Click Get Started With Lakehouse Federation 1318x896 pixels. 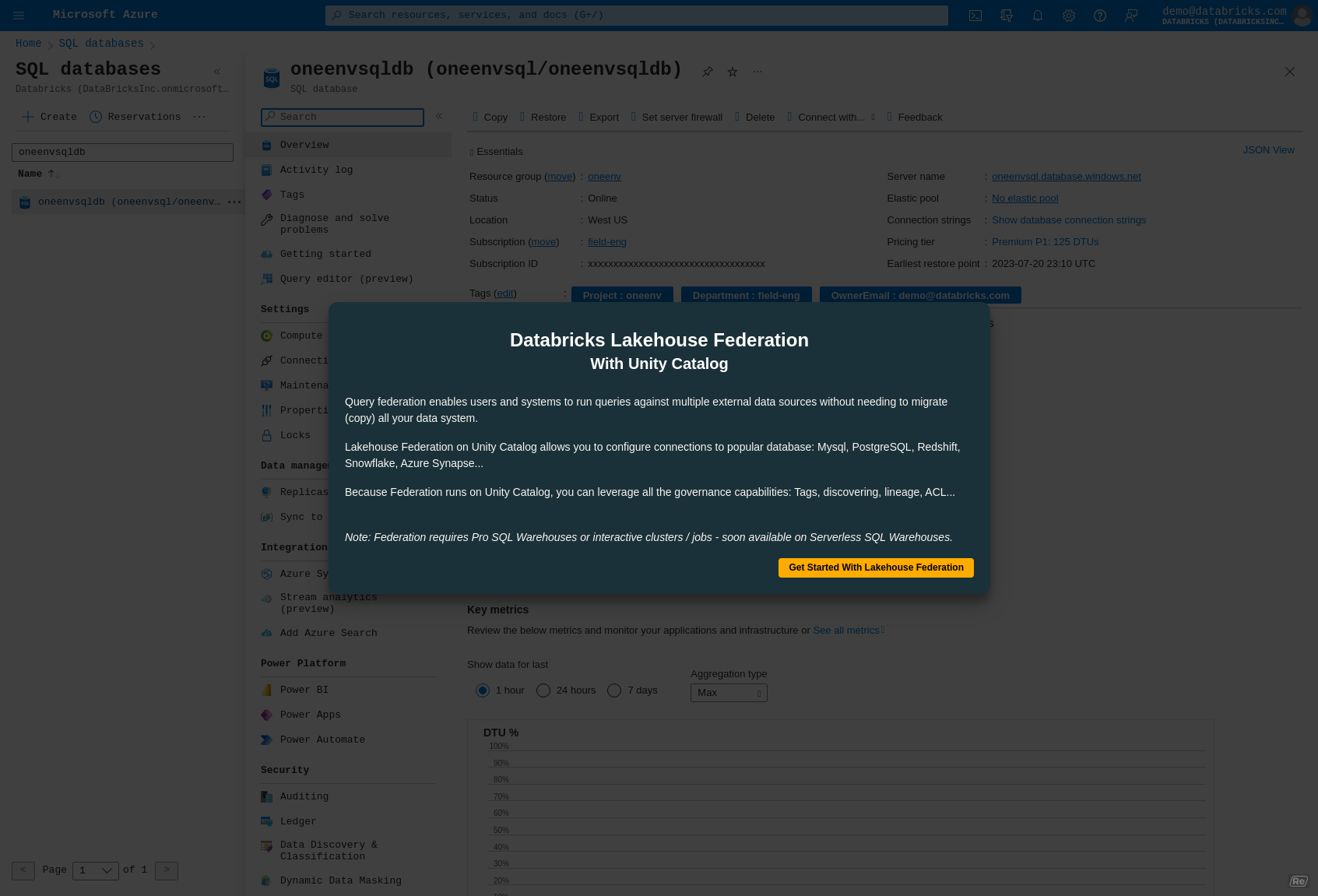tap(876, 567)
